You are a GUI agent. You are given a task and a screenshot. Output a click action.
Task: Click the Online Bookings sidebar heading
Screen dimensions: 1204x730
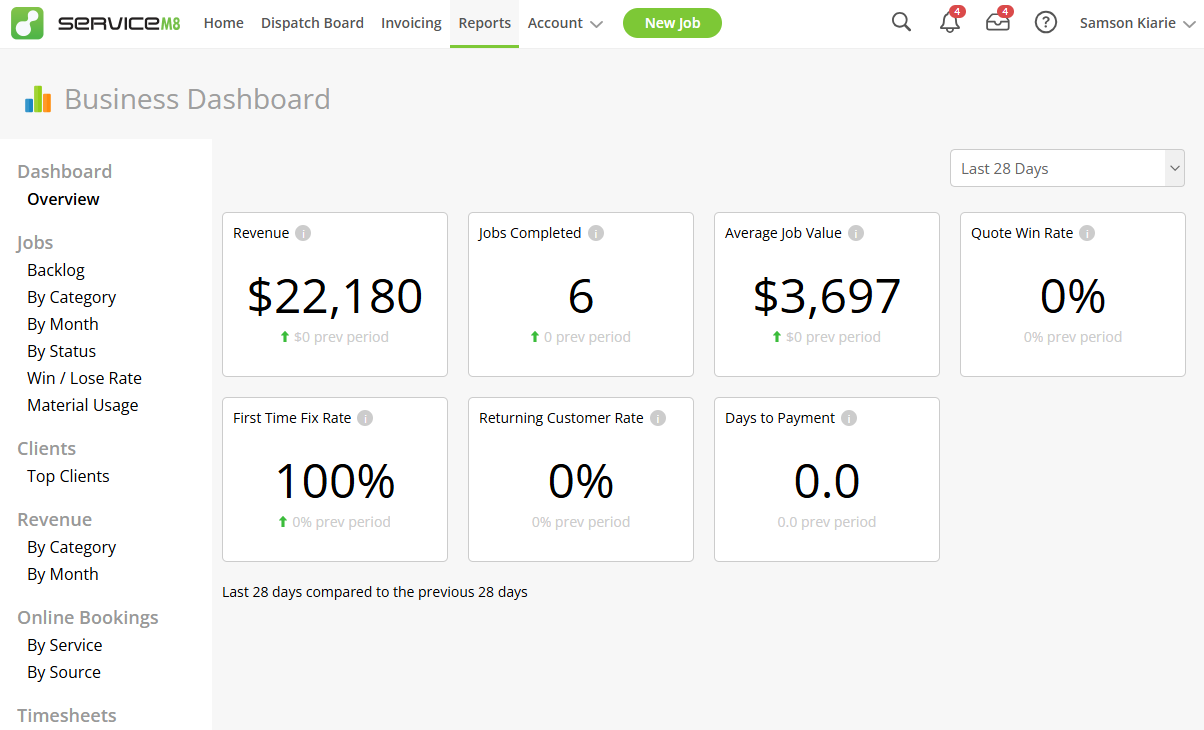[88, 617]
